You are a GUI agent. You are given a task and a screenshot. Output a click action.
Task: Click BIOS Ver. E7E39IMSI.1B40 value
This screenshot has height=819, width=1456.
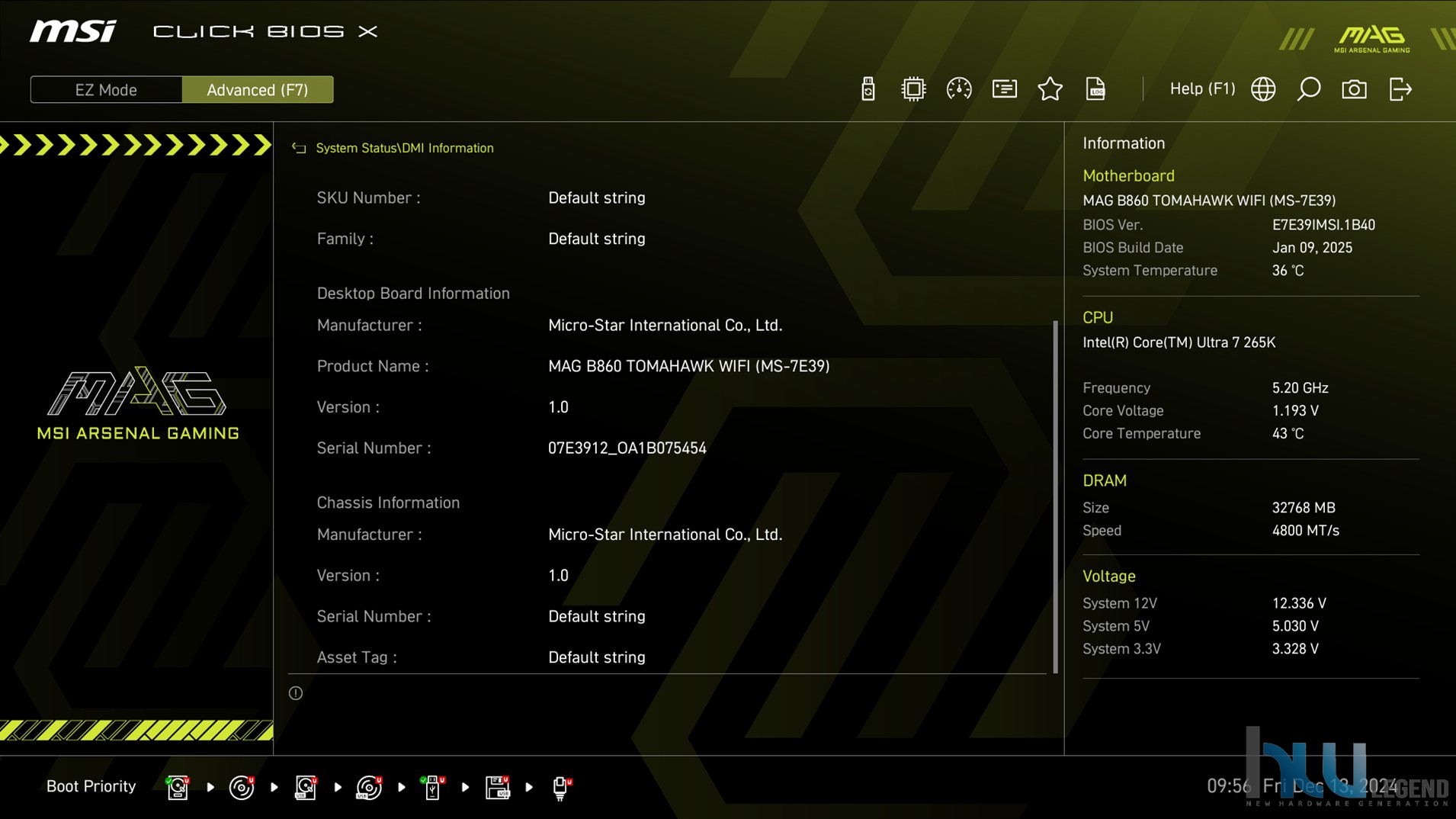click(x=1323, y=225)
